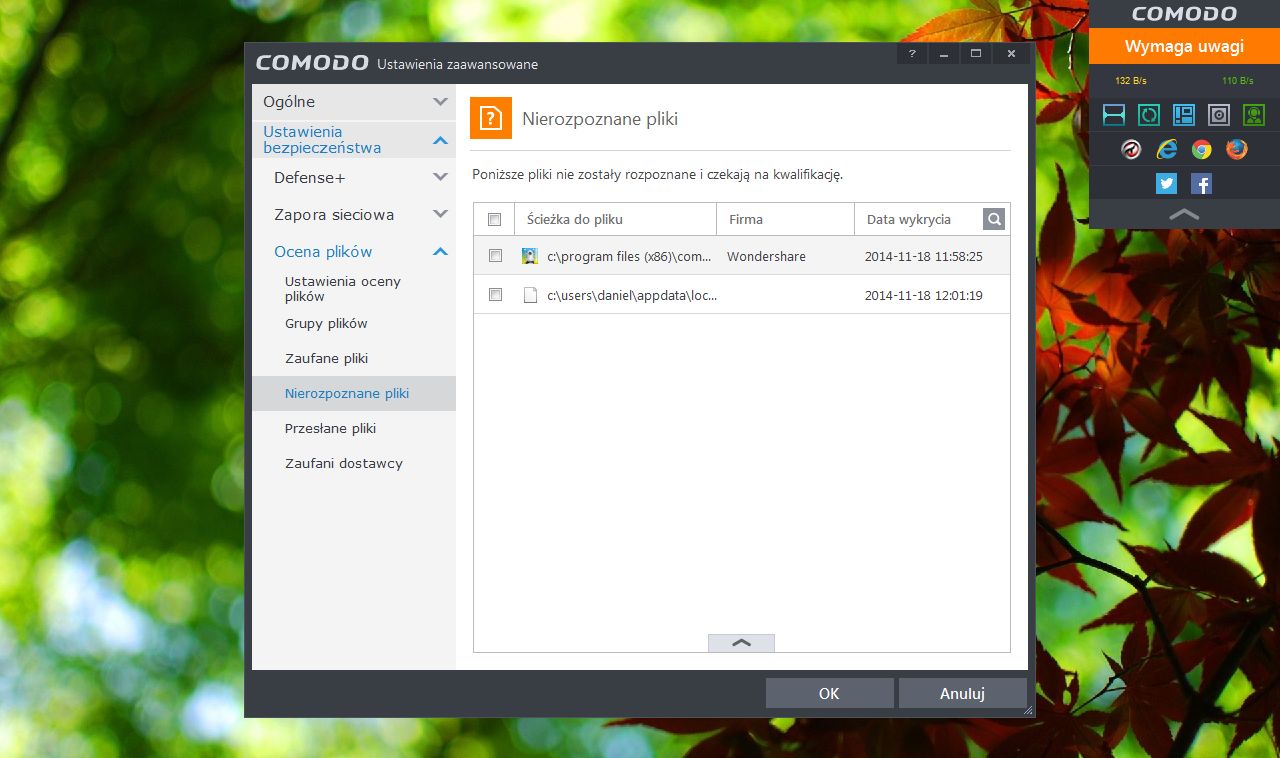The height and width of the screenshot is (758, 1280).
Task: Select the c:\users\daniel\appdata file path
Action: click(x=632, y=295)
